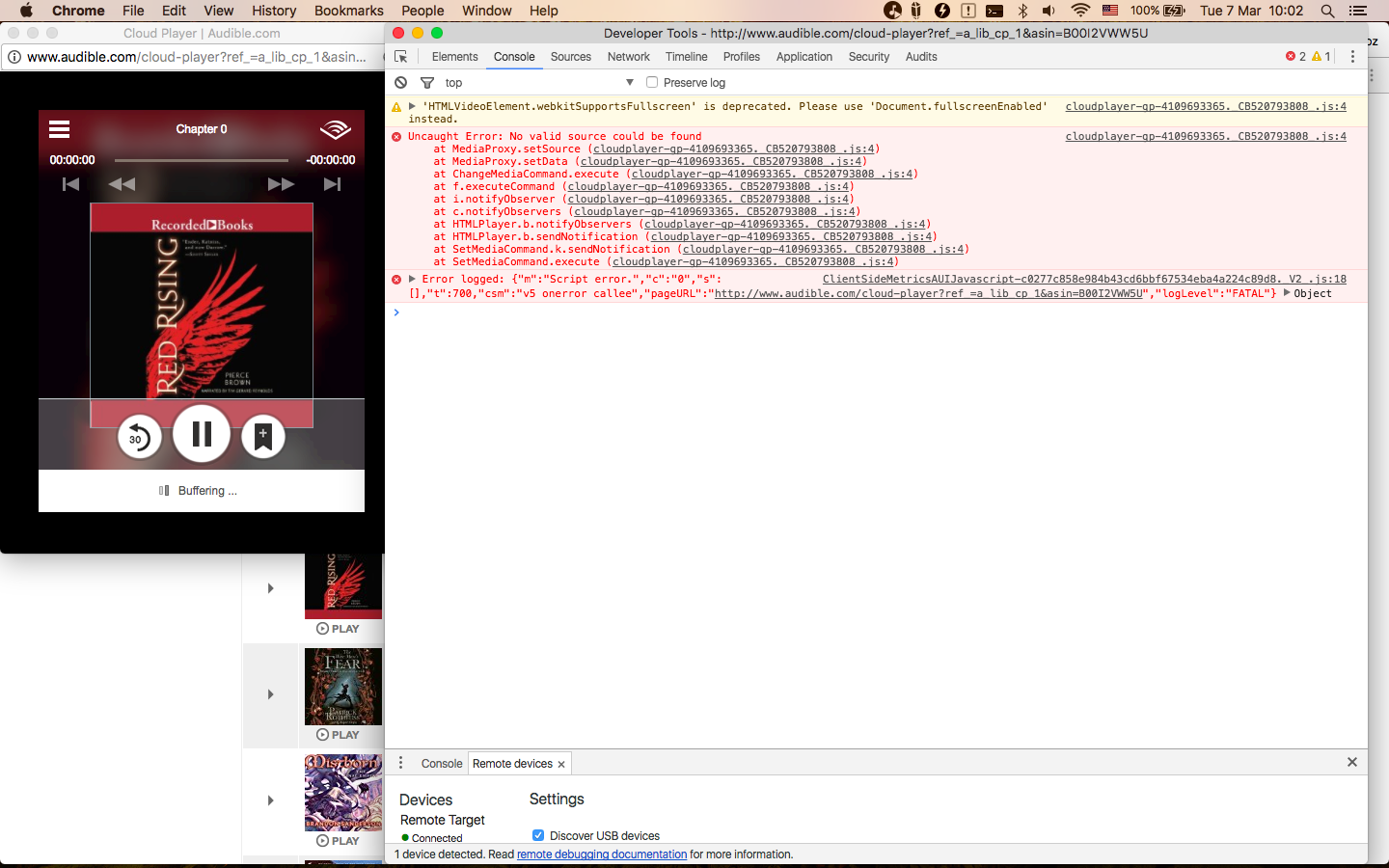Image resolution: width=1389 pixels, height=868 pixels.
Task: Click the playback progress slider
Action: (x=201, y=160)
